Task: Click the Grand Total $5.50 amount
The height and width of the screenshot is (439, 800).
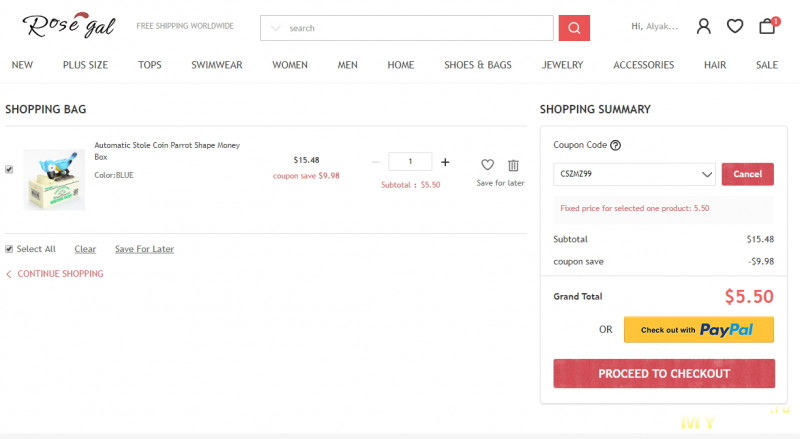Action: click(x=749, y=297)
